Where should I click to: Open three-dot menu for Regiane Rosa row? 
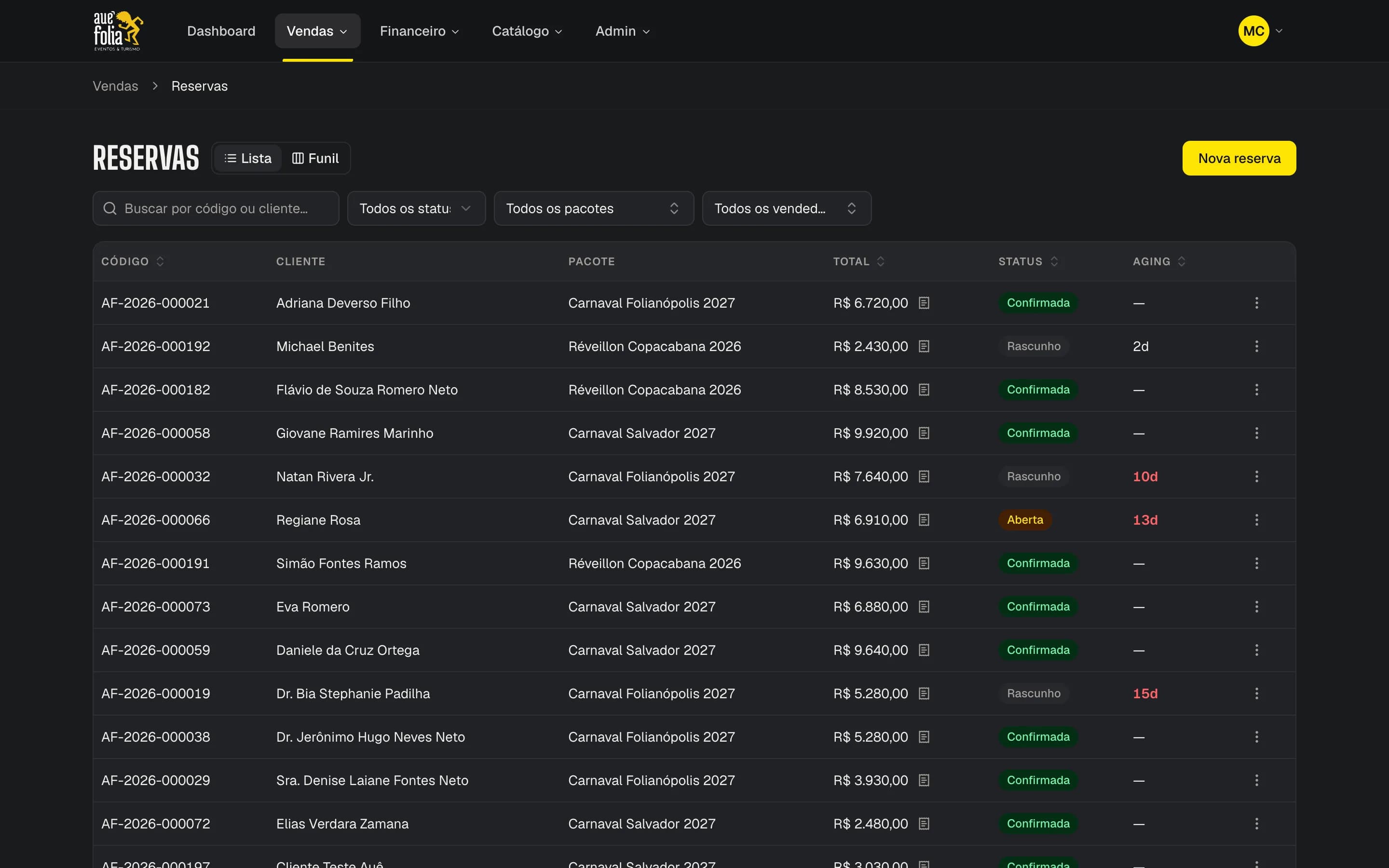coord(1256,519)
